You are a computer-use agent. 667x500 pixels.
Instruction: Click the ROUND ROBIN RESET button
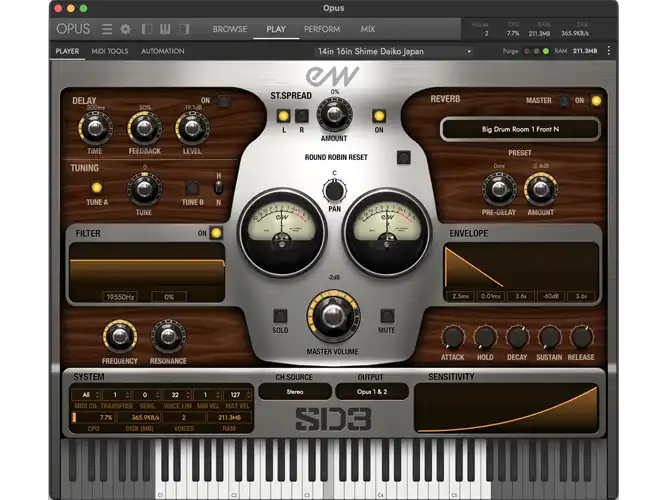click(x=403, y=157)
